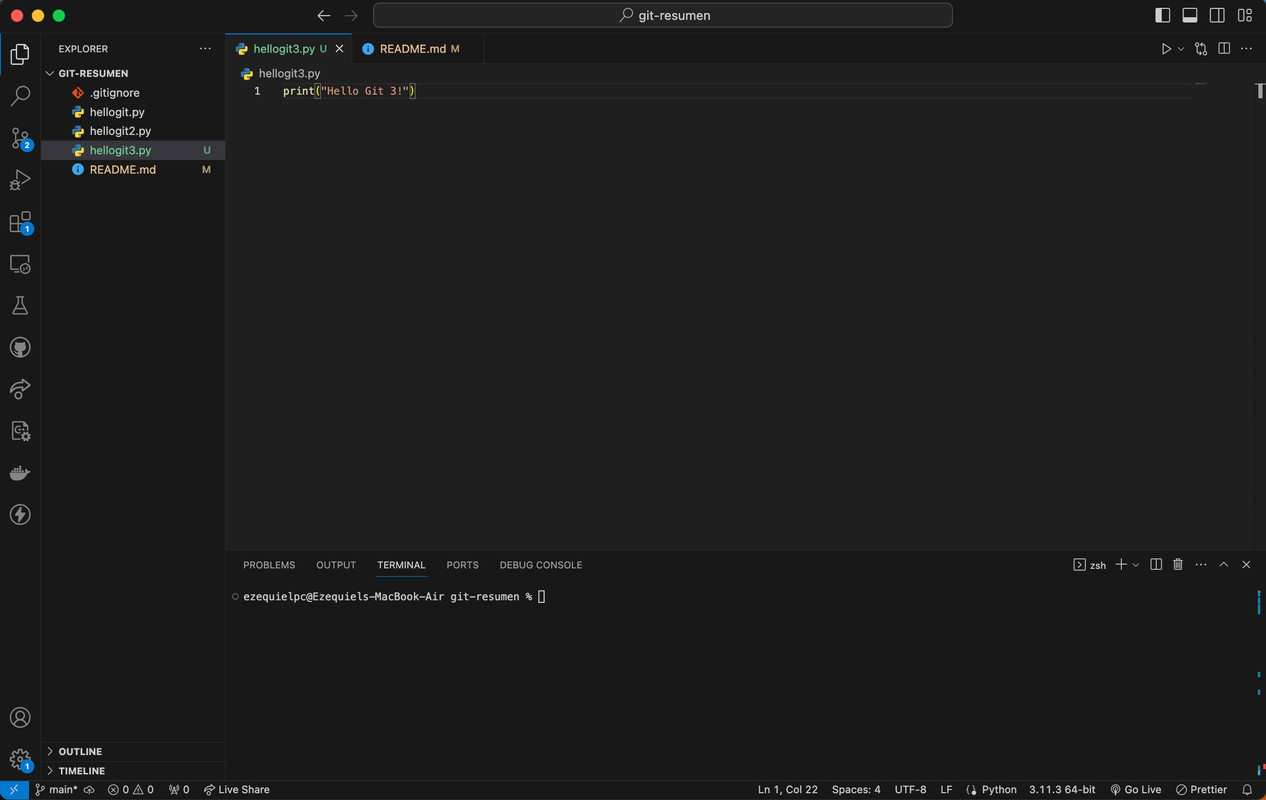1266x800 pixels.
Task: Open the Docker whale icon
Action: coord(20,473)
